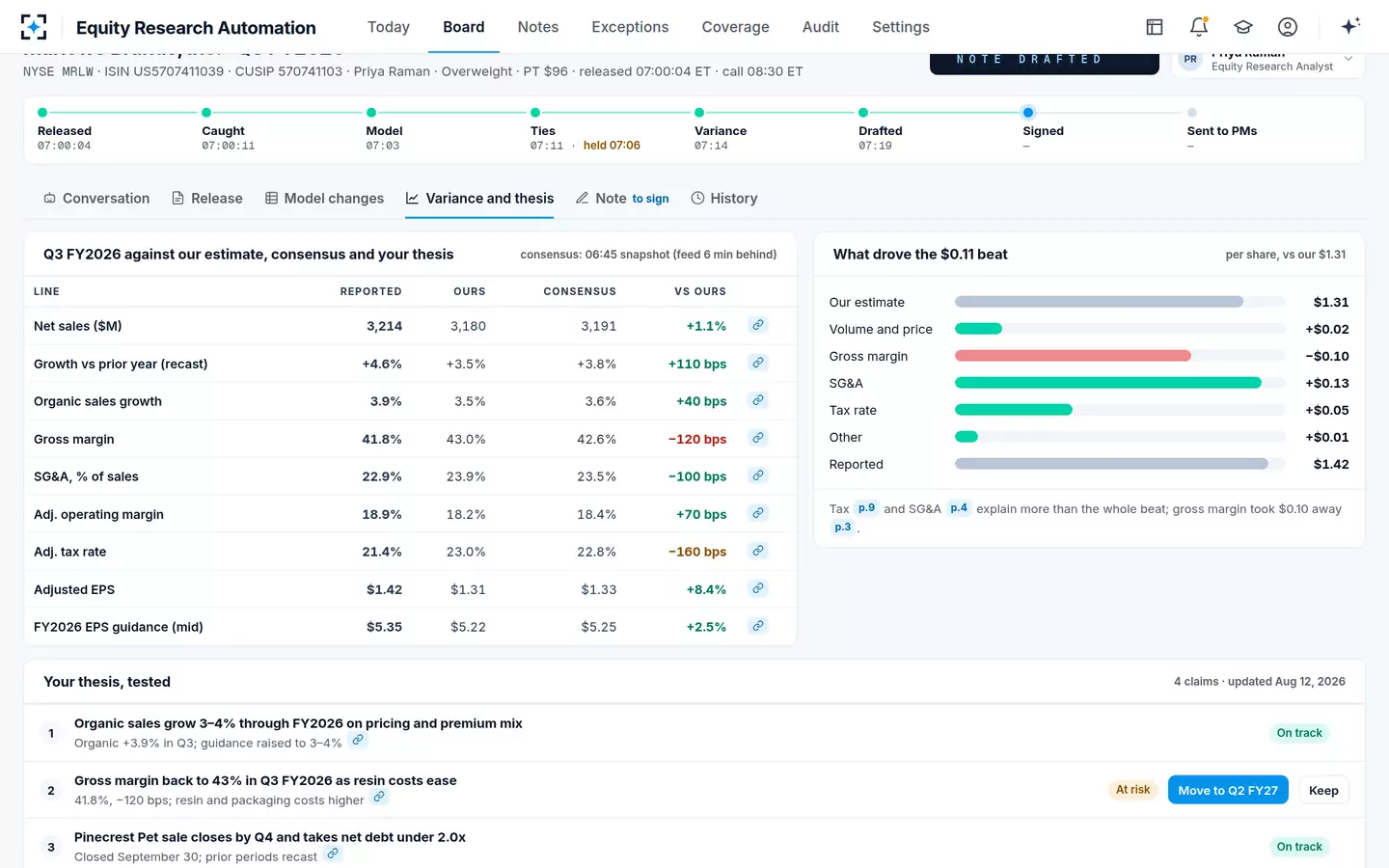Open source link for Adj. tax rate row
Viewport: 1389px width, 868px height.
click(x=758, y=551)
